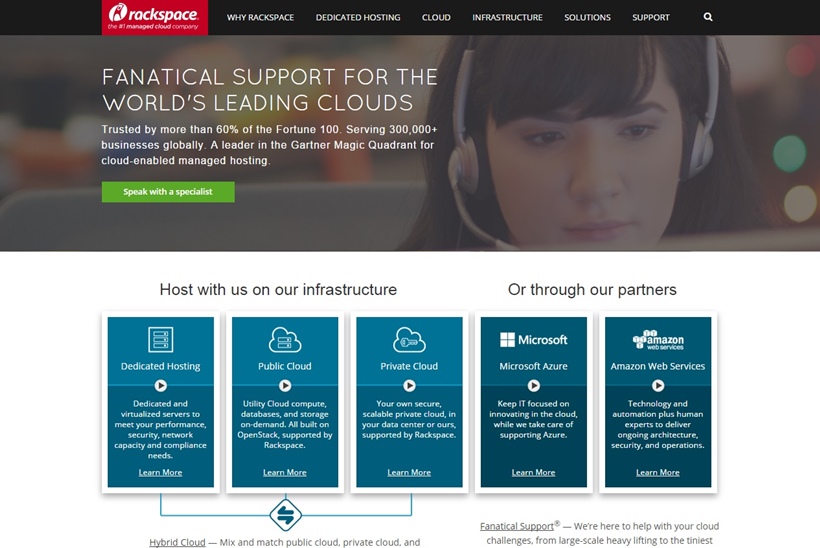The image size is (820, 548).
Task: Open the Hybrid Cloud link
Action: pyautogui.click(x=177, y=542)
